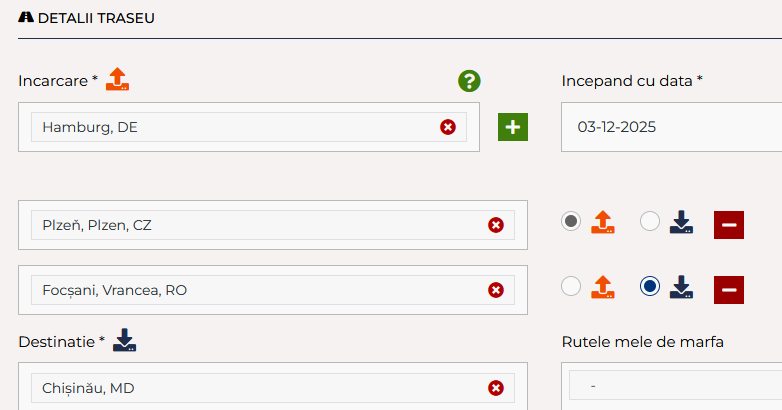The height and width of the screenshot is (410, 782).
Task: Clear the Hamburg, DE loading location
Action: (x=447, y=127)
